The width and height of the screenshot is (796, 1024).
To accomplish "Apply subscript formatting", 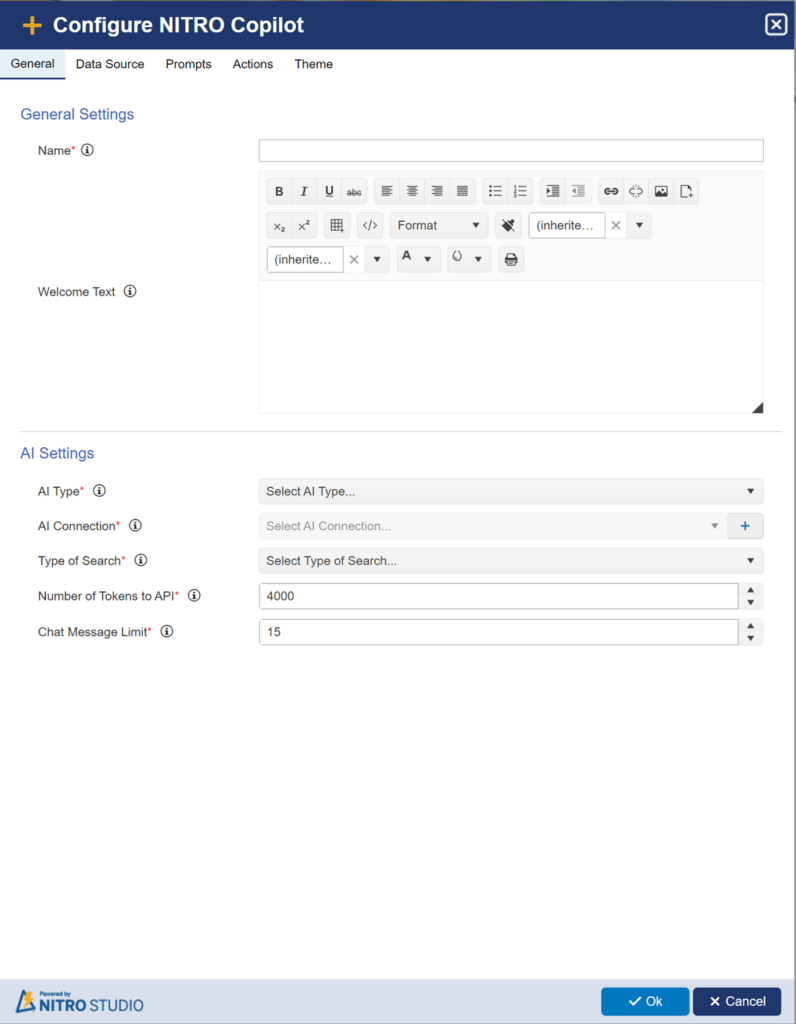I will [x=279, y=225].
